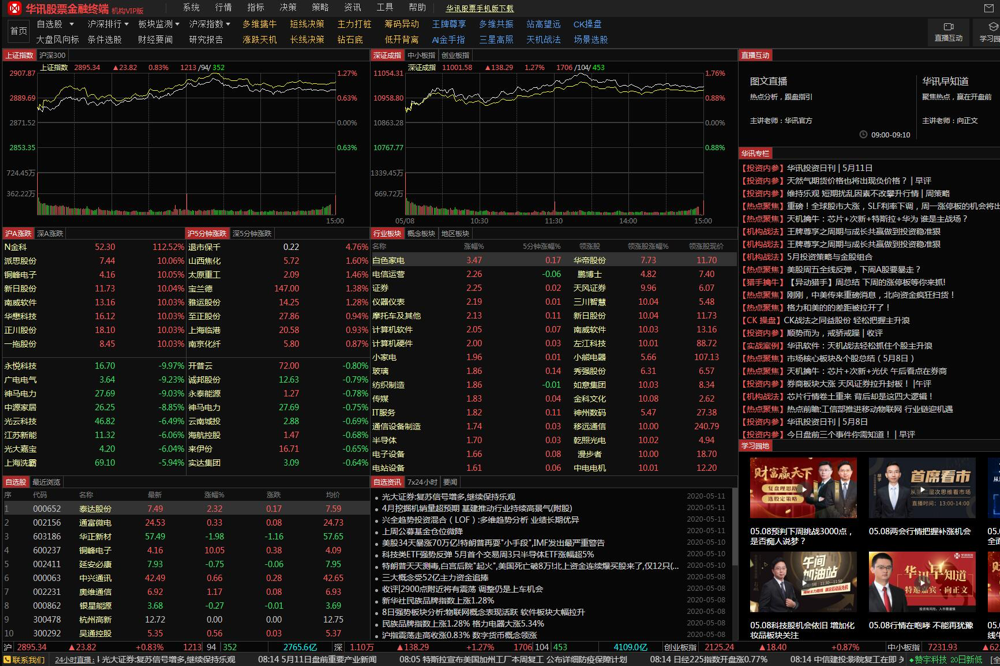Select 筹码异动 tool
The width and height of the screenshot is (1000, 666).
402,24
